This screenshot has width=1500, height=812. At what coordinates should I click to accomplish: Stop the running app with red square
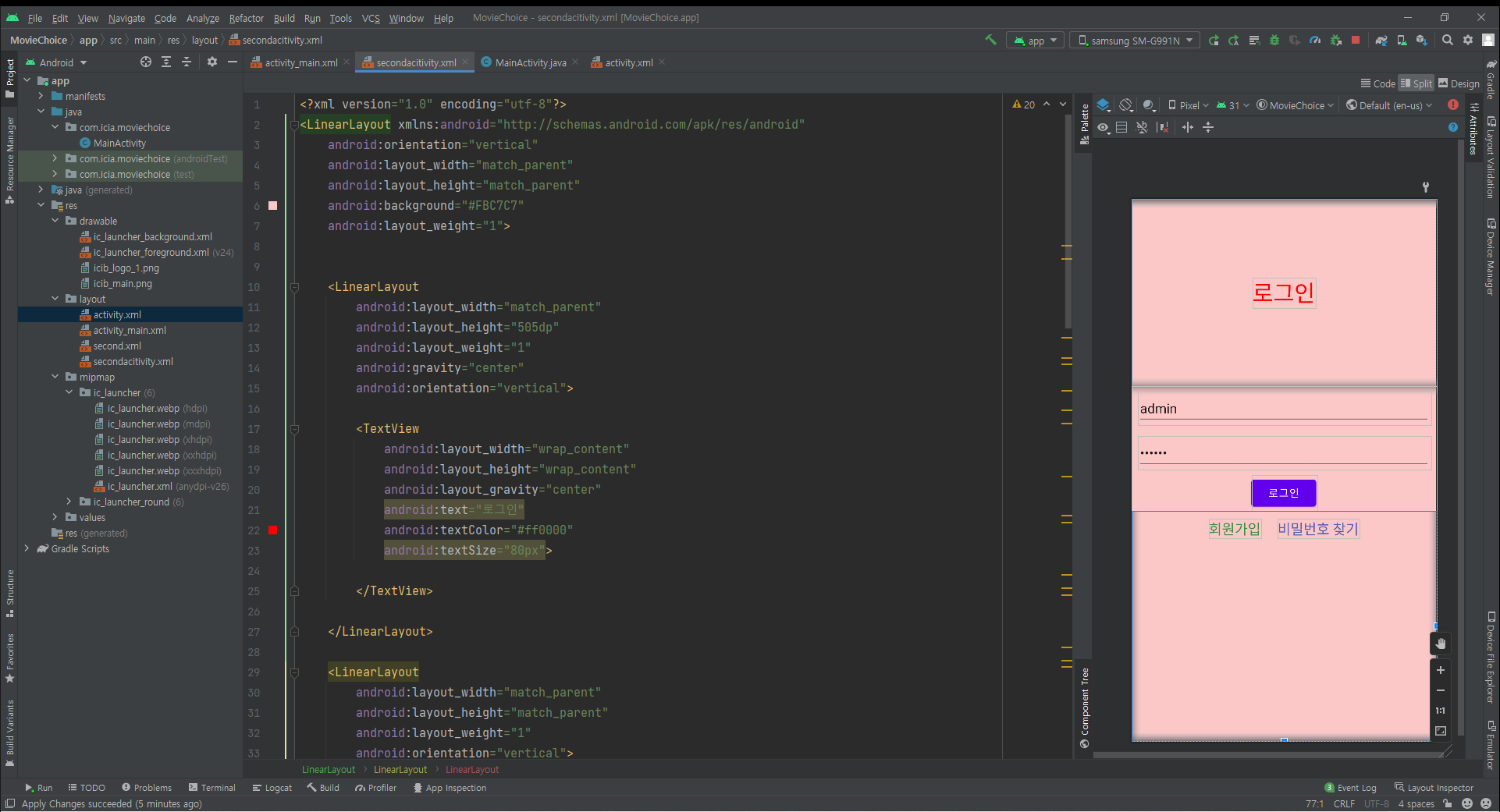[x=1356, y=40]
